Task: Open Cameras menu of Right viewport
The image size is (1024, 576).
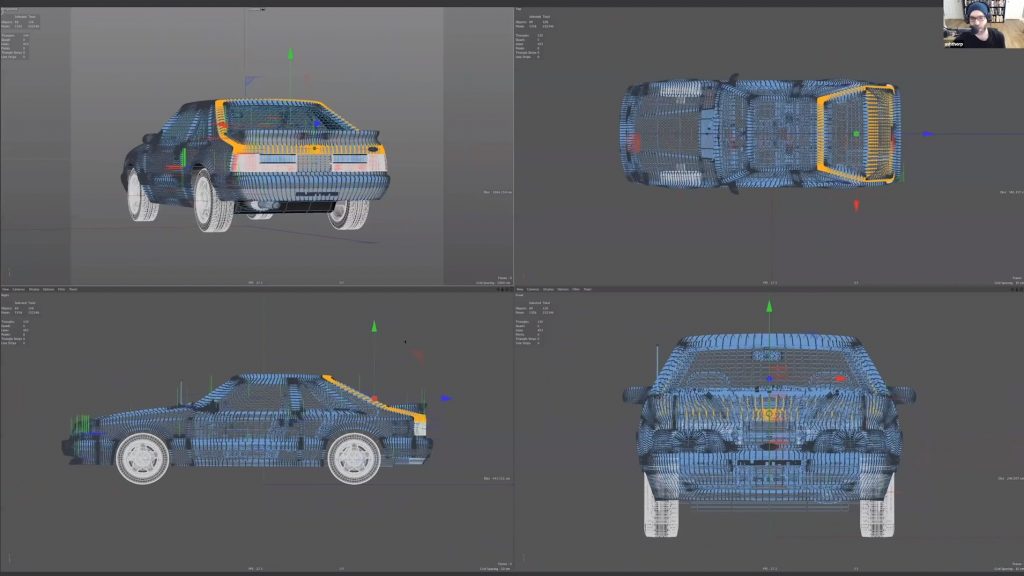Action: pyautogui.click(x=18, y=289)
